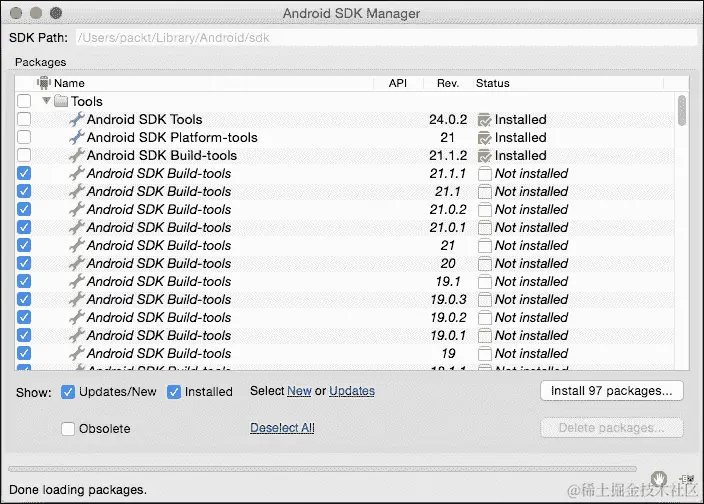
Task: Uncheck the Build-tools 21.0.1 checkbox
Action: coord(24,227)
